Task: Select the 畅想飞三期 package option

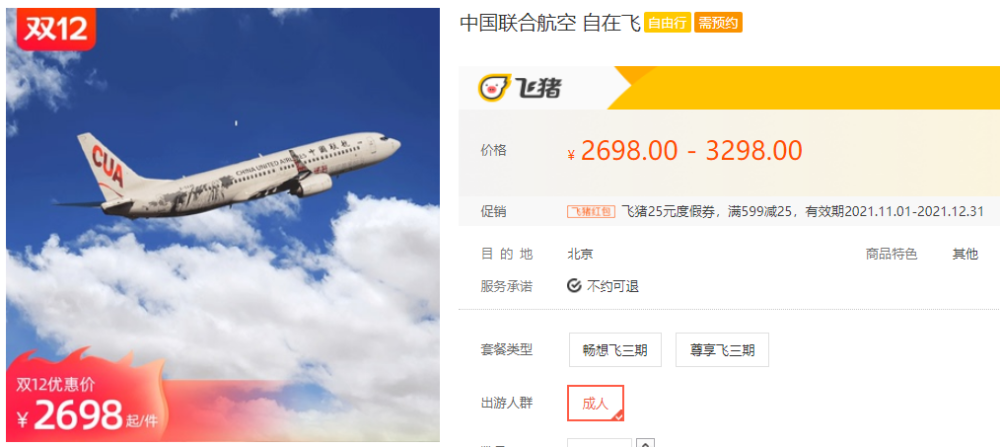Action: point(615,350)
